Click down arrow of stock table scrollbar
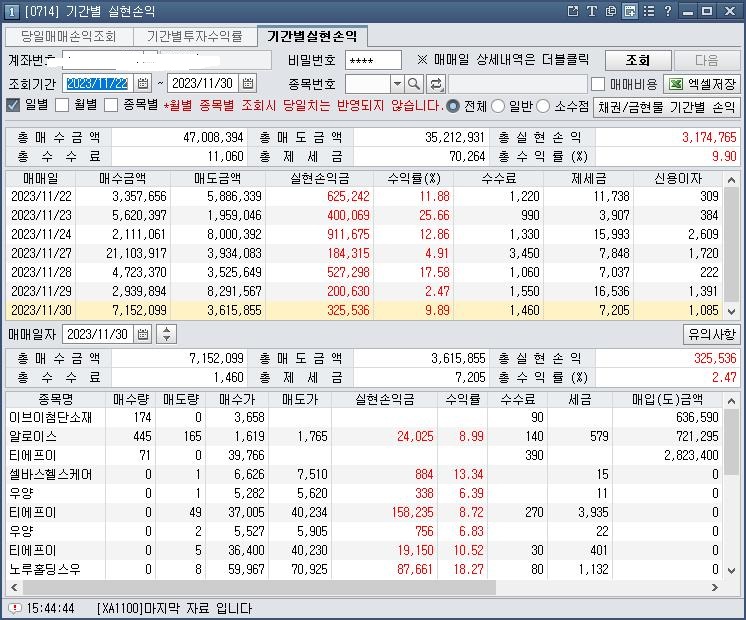746x620 pixels. [x=731, y=571]
